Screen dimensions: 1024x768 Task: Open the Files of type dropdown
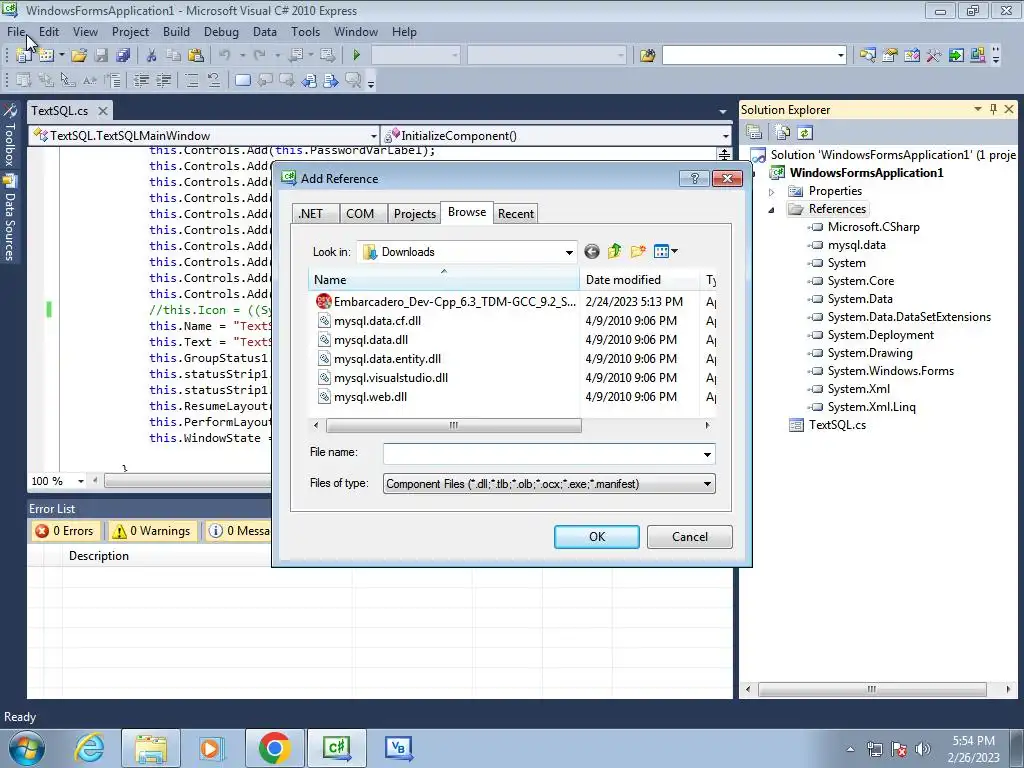click(707, 484)
